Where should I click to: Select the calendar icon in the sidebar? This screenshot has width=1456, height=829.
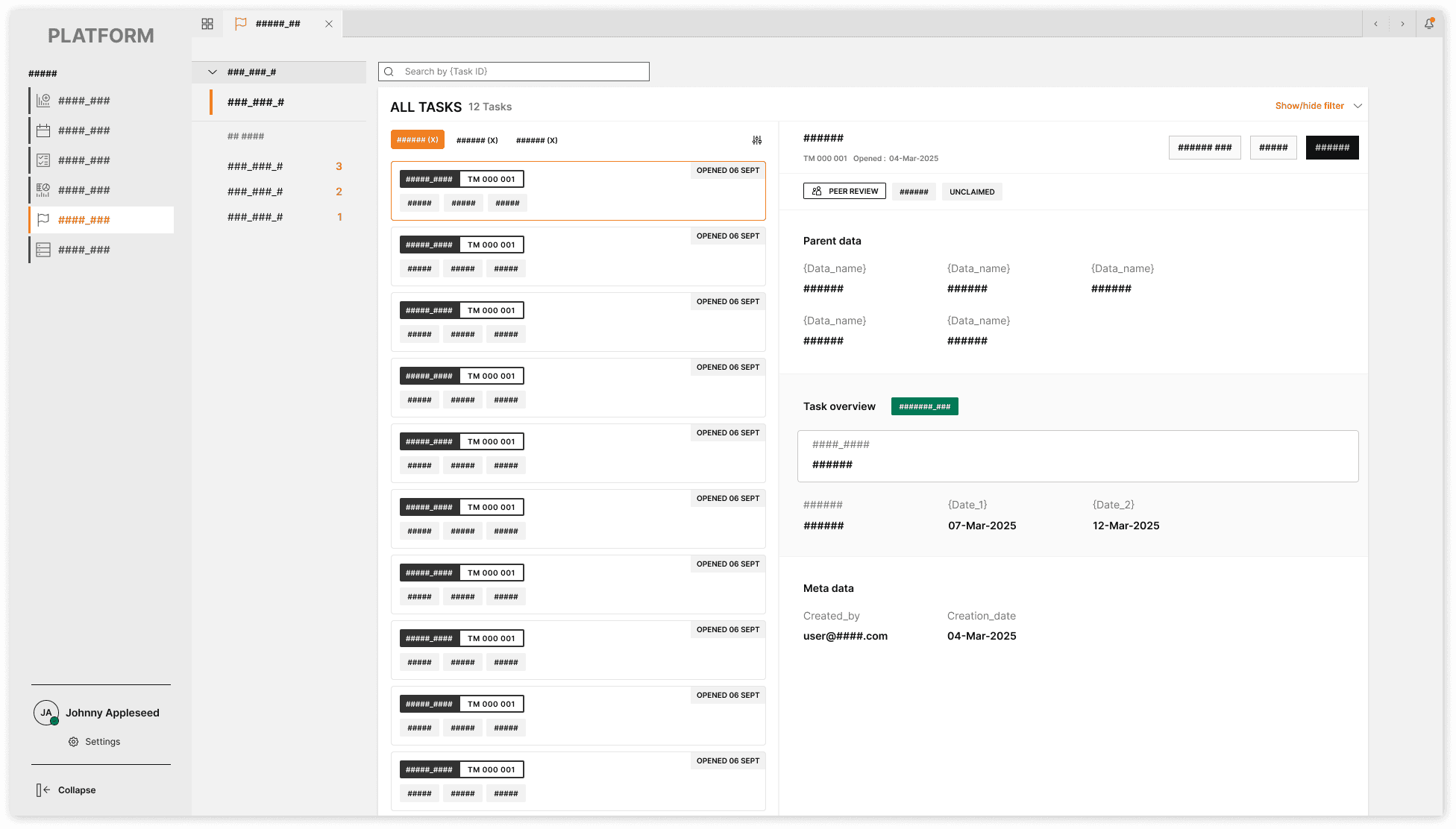[x=43, y=130]
